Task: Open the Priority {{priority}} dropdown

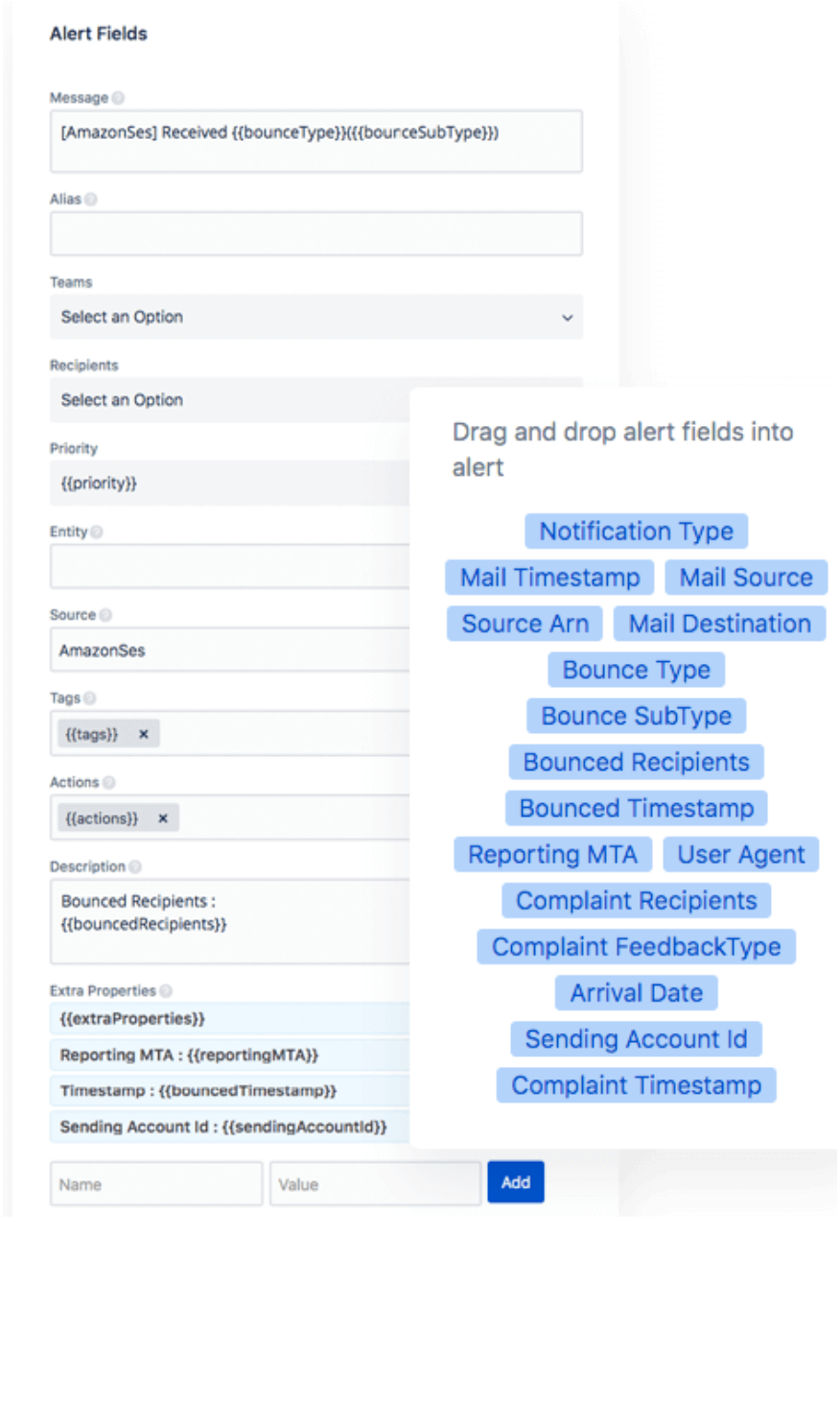Action: (230, 483)
